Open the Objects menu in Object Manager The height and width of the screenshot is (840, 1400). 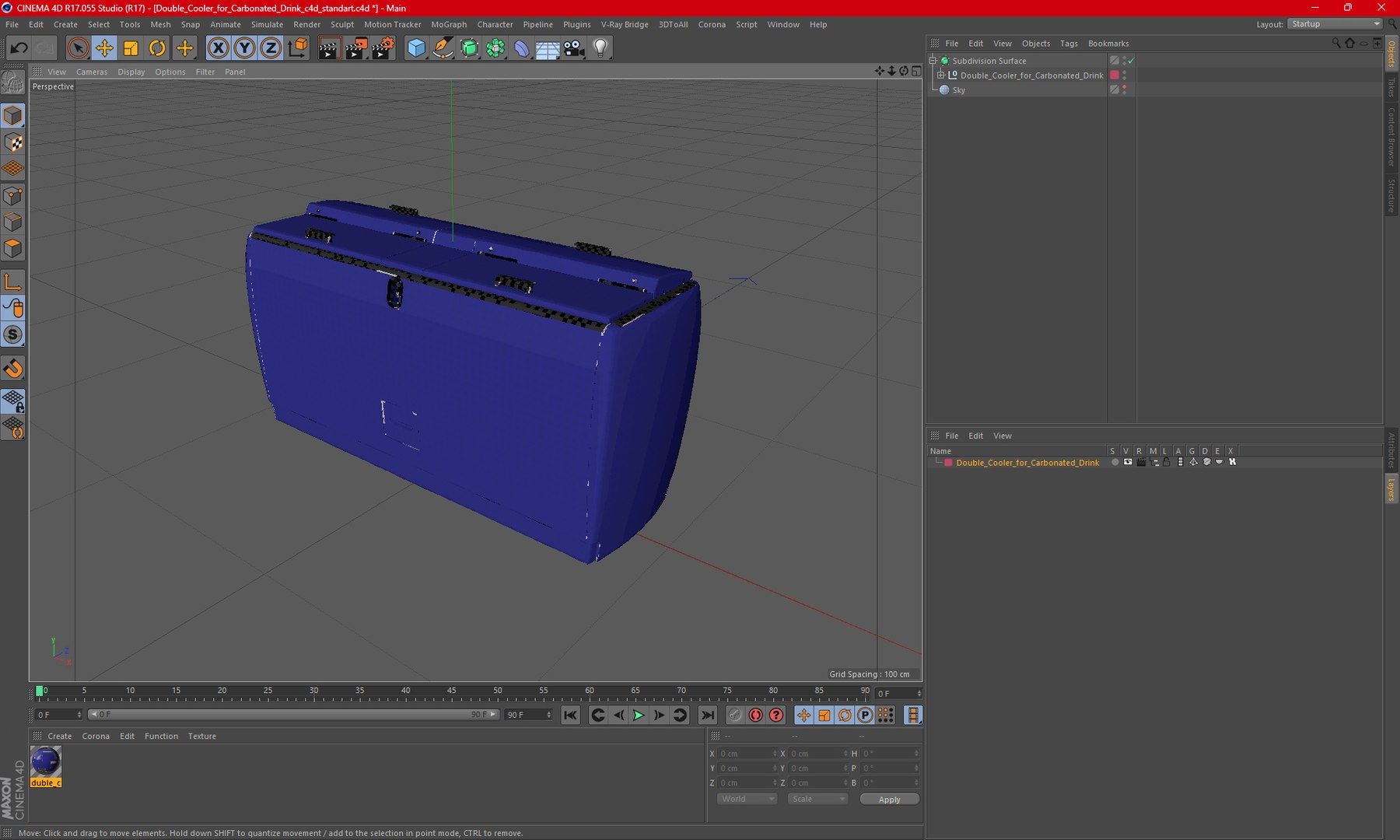1035,44
